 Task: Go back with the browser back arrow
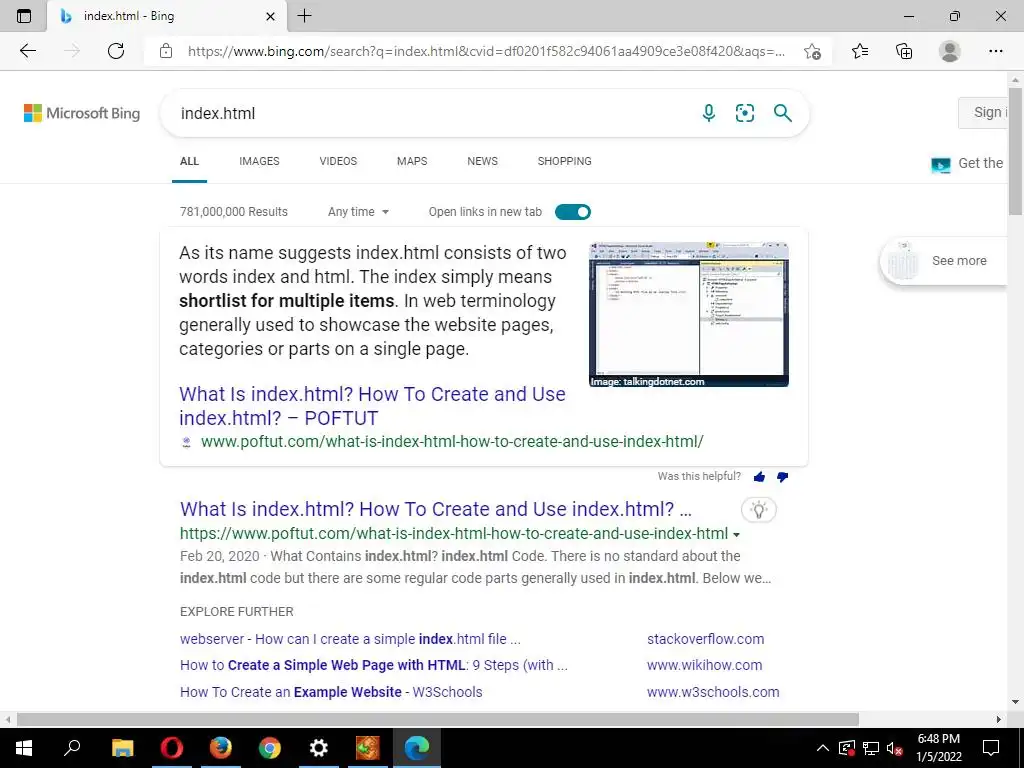27,51
